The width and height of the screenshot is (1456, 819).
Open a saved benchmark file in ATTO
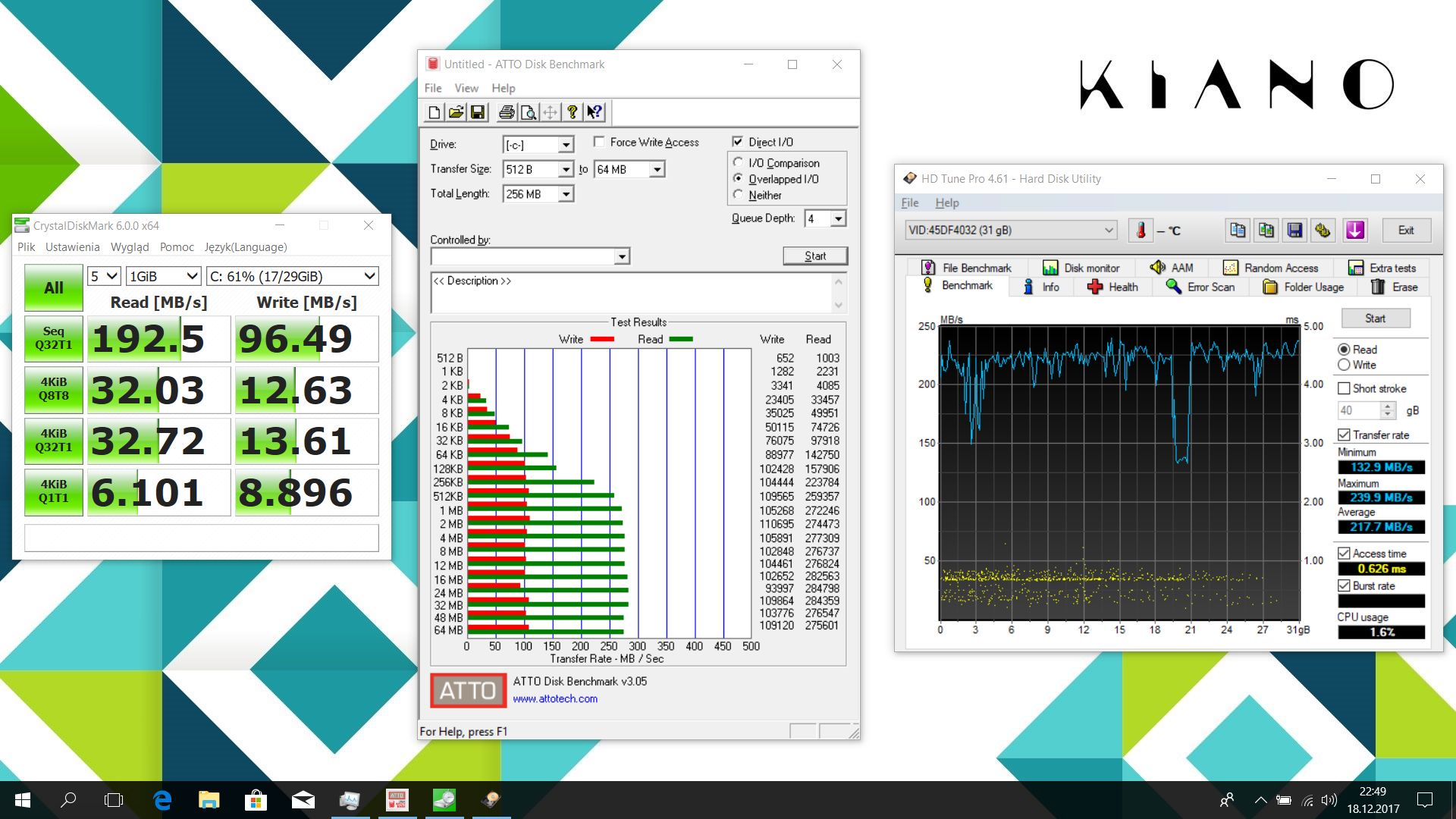[x=456, y=112]
